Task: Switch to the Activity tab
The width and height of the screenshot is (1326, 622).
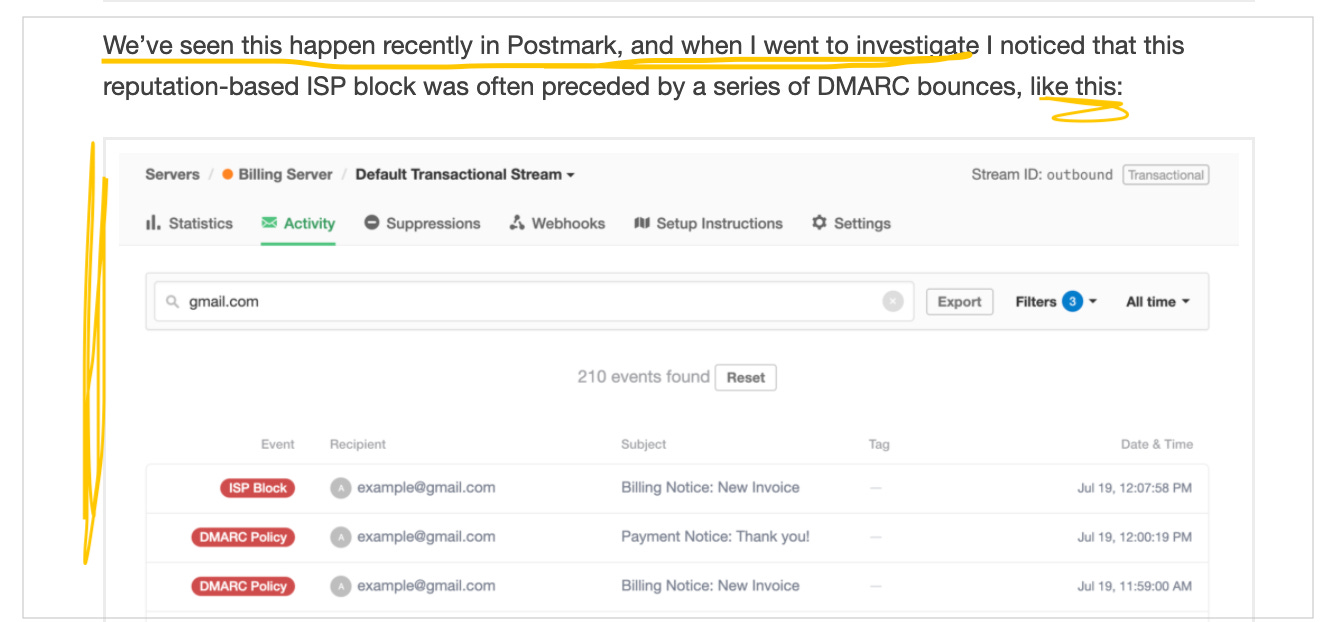Action: [298, 223]
